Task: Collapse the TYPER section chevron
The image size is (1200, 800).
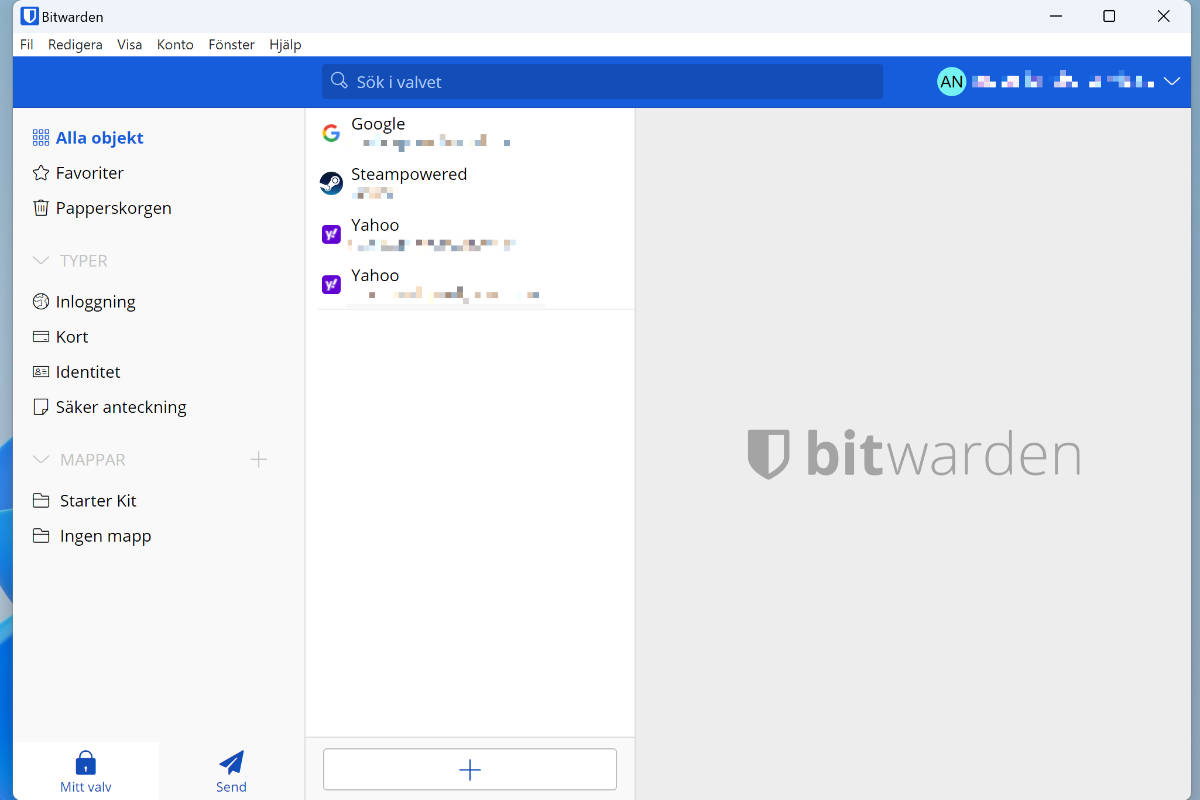Action: click(41, 261)
